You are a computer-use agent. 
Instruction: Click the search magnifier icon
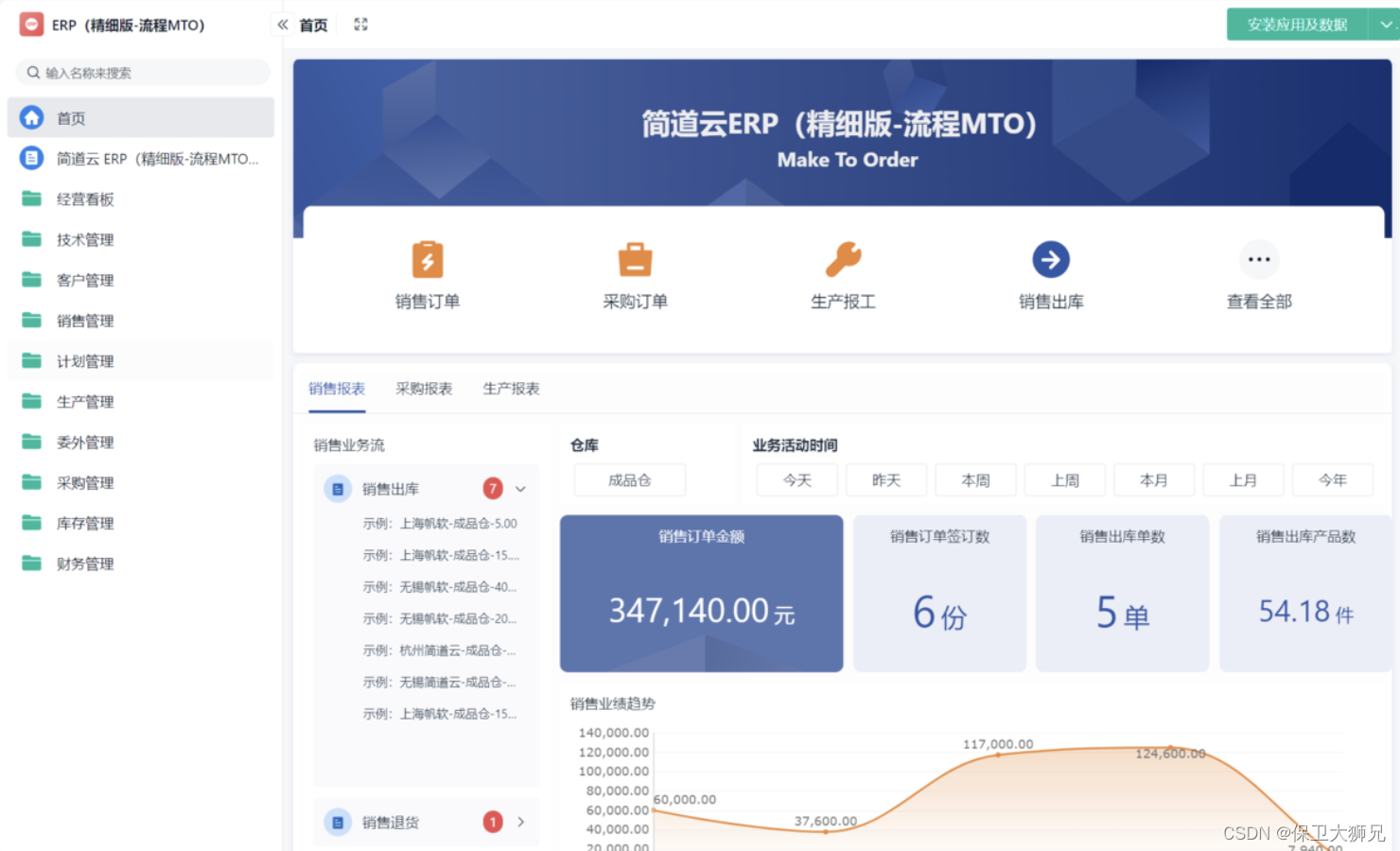pos(33,73)
